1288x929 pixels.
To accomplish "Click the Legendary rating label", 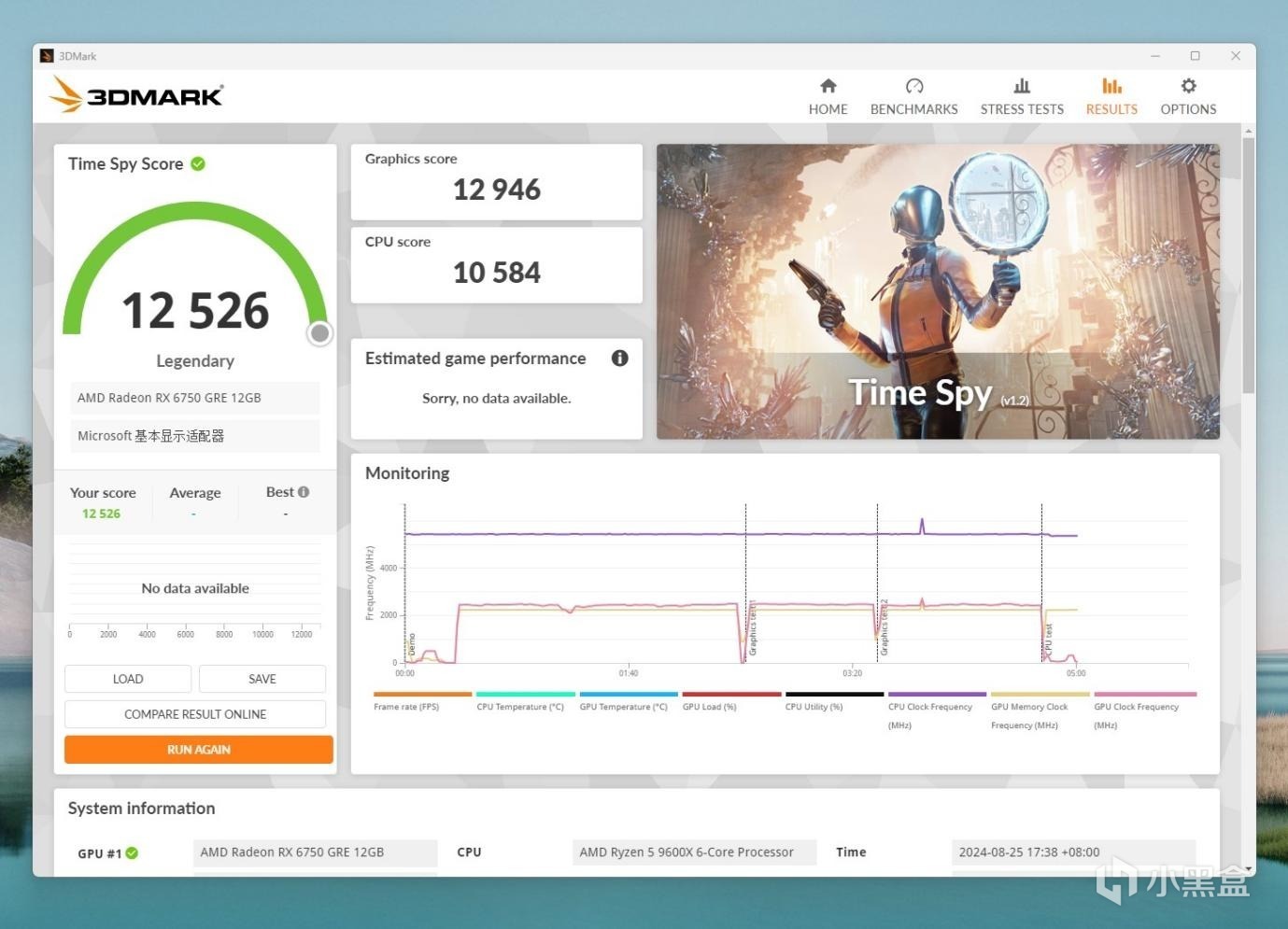I will click(195, 361).
